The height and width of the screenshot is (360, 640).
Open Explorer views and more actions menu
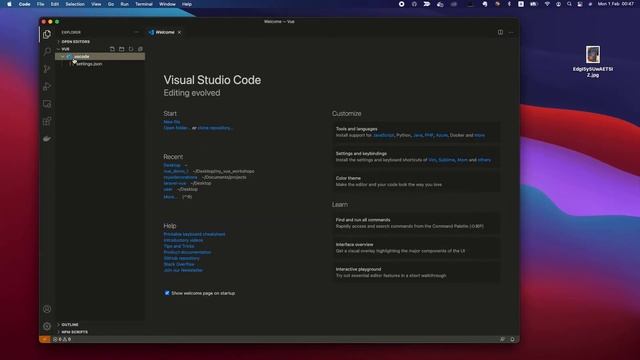136,32
